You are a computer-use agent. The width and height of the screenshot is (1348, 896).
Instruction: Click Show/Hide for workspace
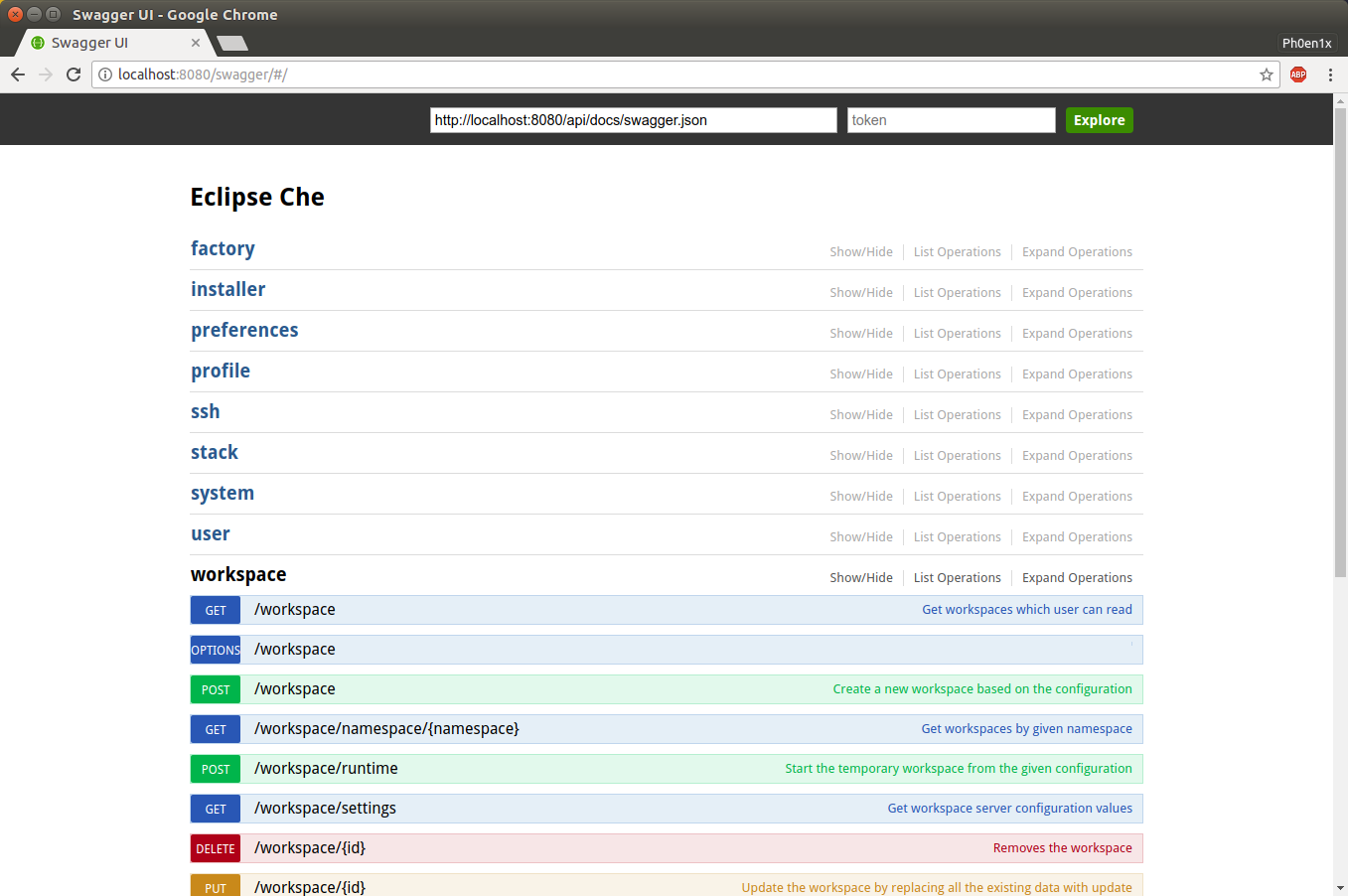pyautogui.click(x=861, y=578)
